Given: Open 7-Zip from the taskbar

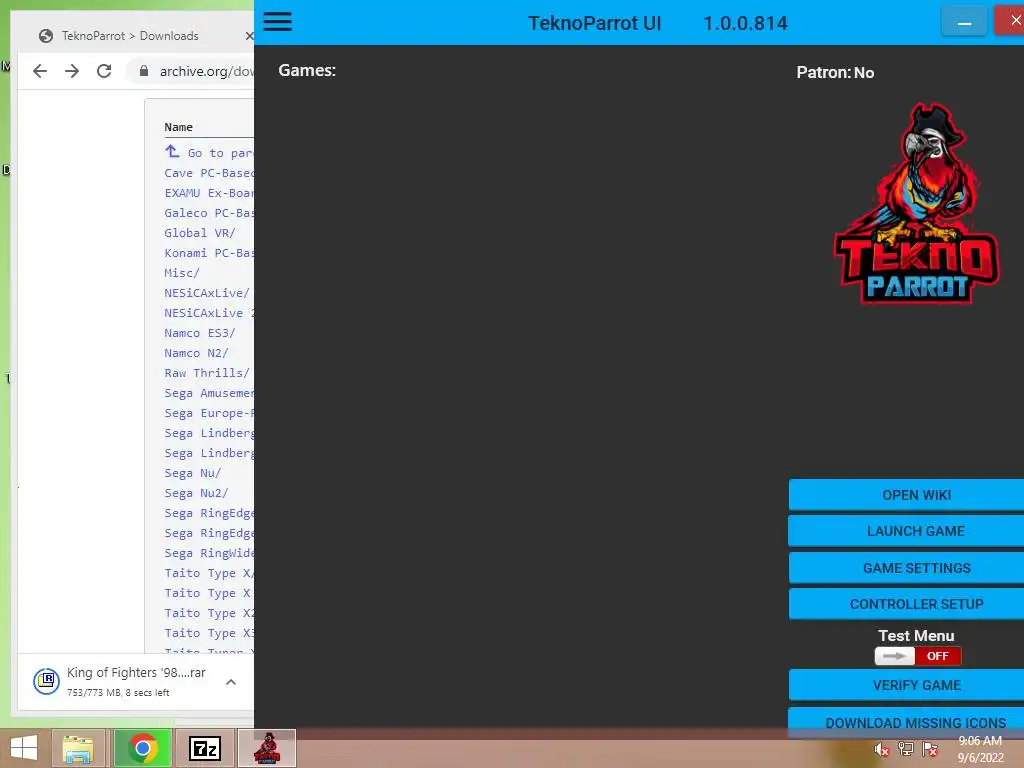Looking at the screenshot, I should 204,748.
